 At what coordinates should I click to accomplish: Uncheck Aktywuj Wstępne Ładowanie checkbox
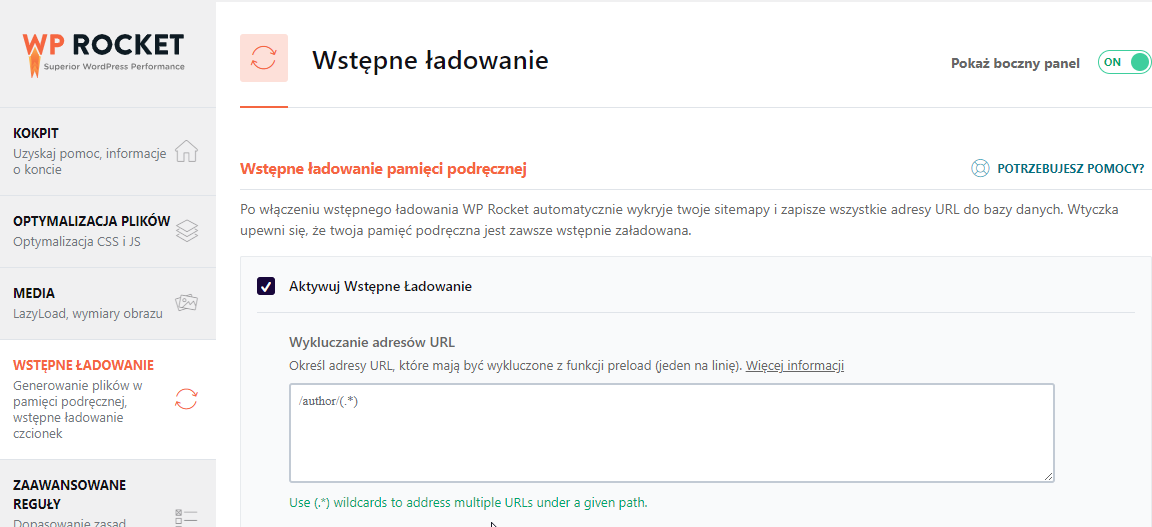coord(266,286)
